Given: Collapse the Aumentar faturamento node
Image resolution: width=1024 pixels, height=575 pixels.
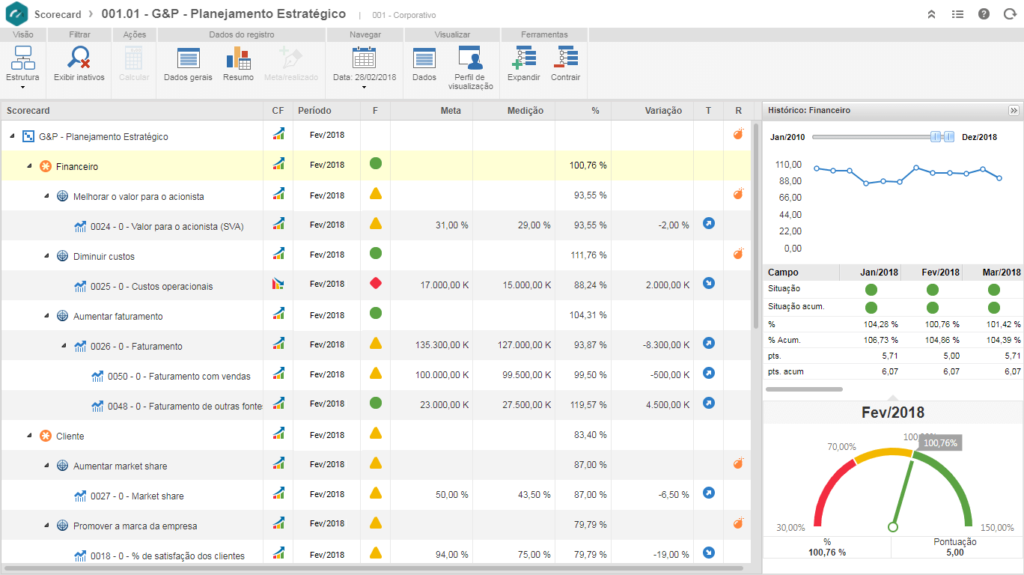Looking at the screenshot, I should (x=47, y=316).
